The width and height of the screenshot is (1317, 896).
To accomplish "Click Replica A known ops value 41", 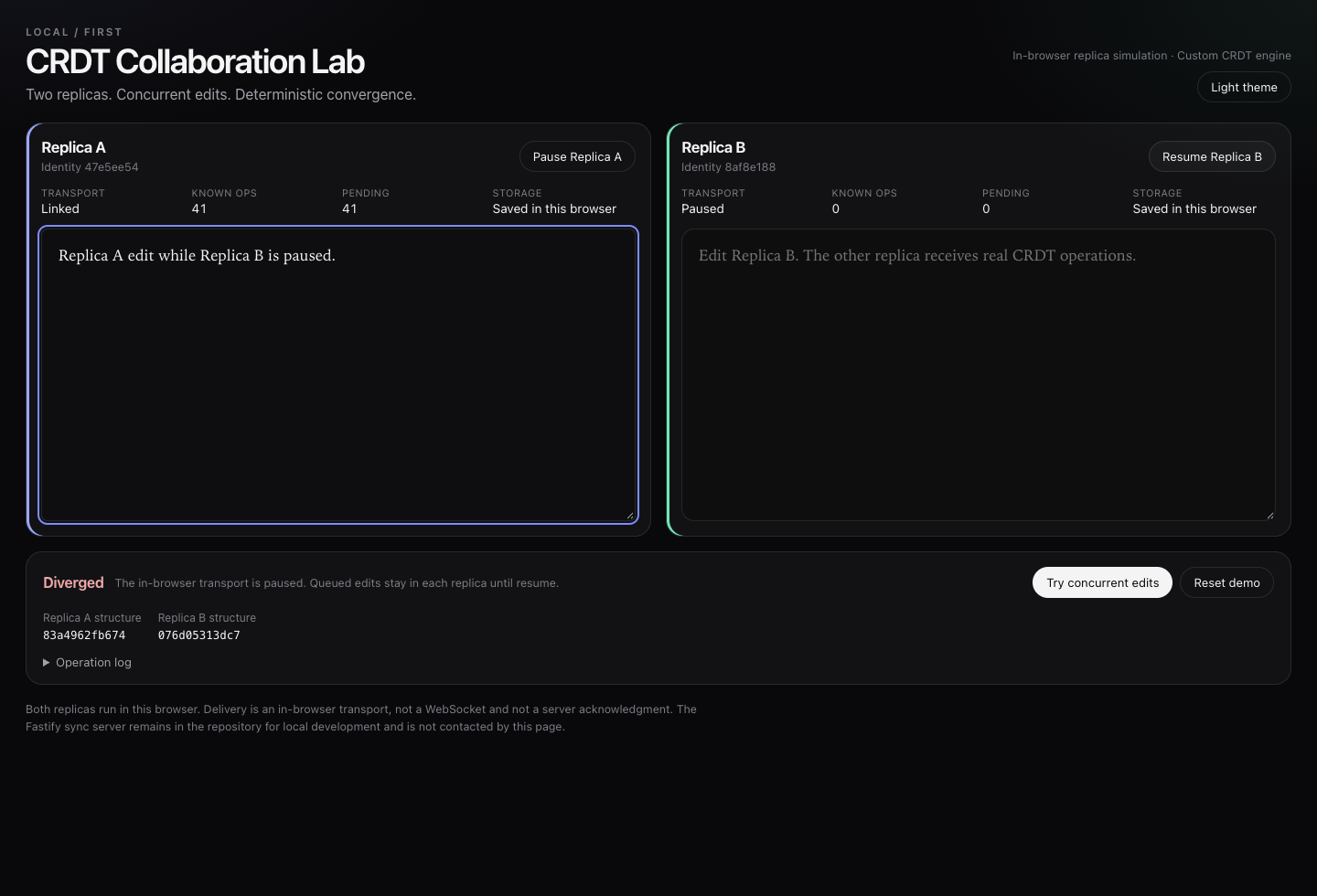I will tap(198, 208).
